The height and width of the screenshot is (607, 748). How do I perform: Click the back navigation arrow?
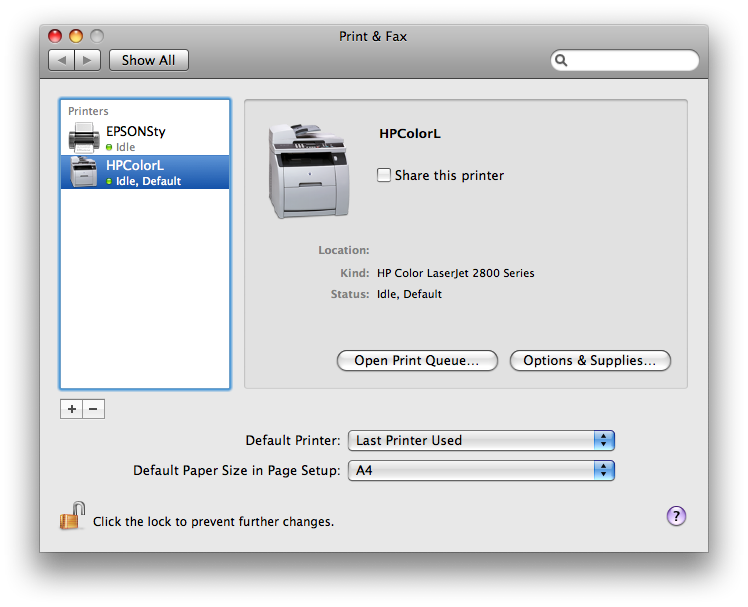[62, 60]
